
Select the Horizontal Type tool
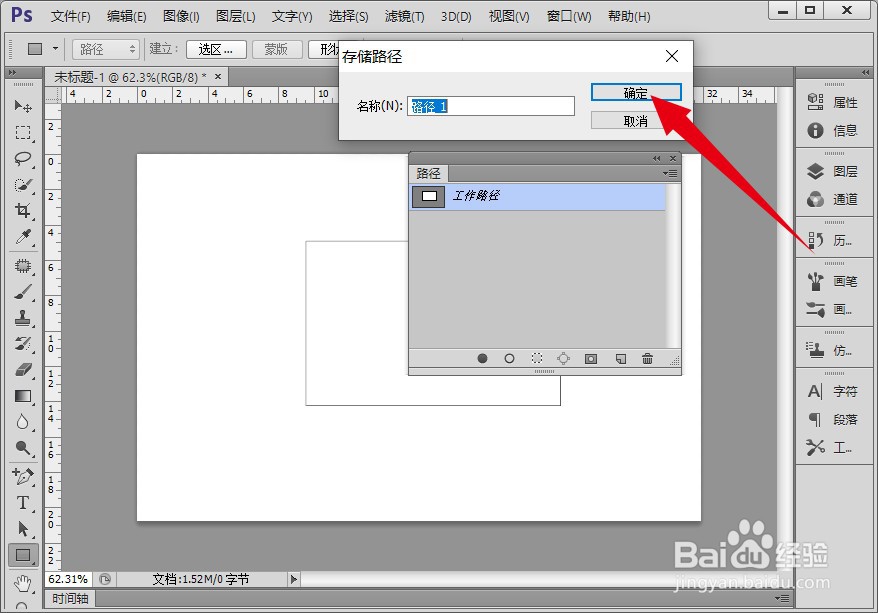[23, 503]
